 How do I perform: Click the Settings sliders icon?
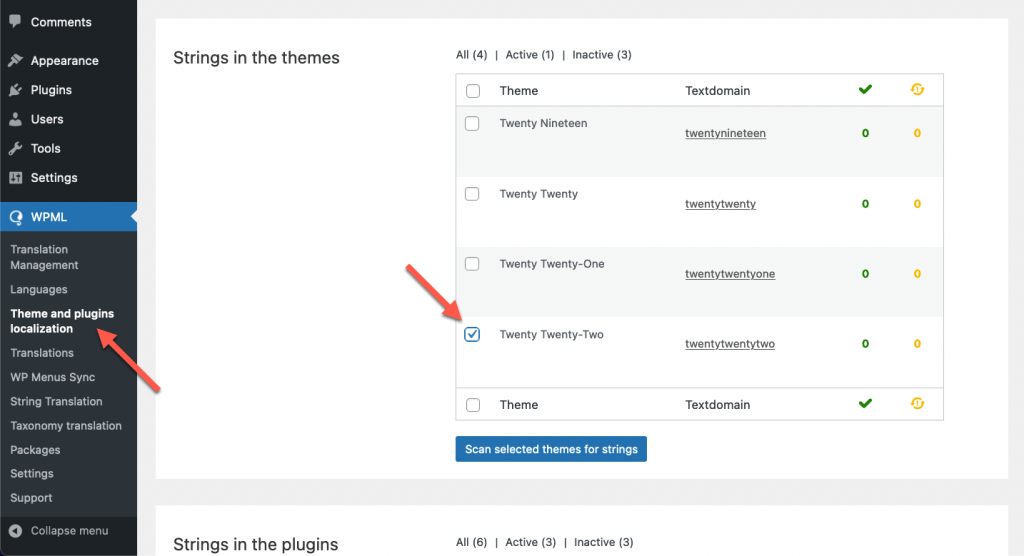pyautogui.click(x=15, y=178)
